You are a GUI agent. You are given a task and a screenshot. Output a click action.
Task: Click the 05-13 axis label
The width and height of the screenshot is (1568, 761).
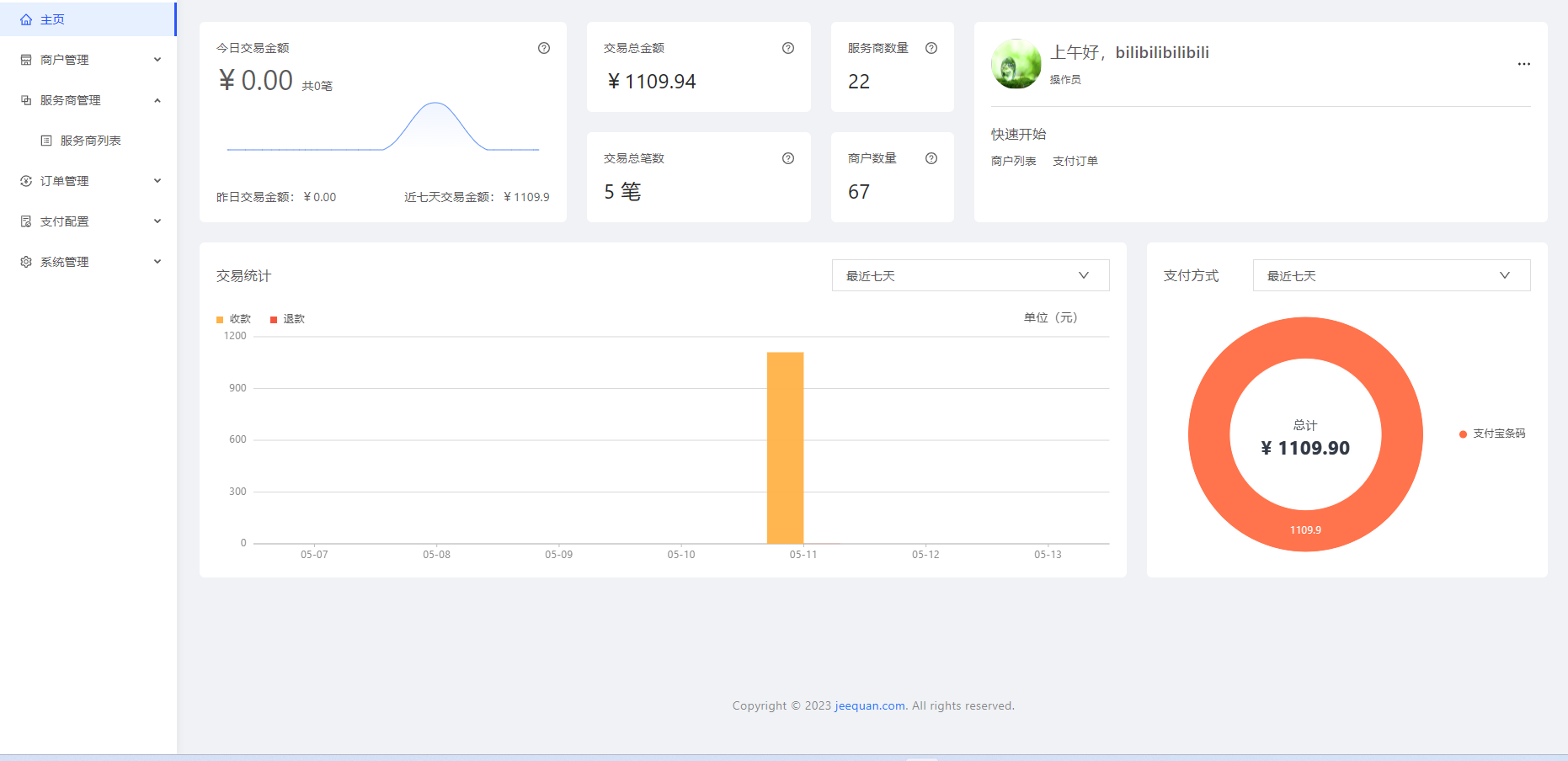1048,555
